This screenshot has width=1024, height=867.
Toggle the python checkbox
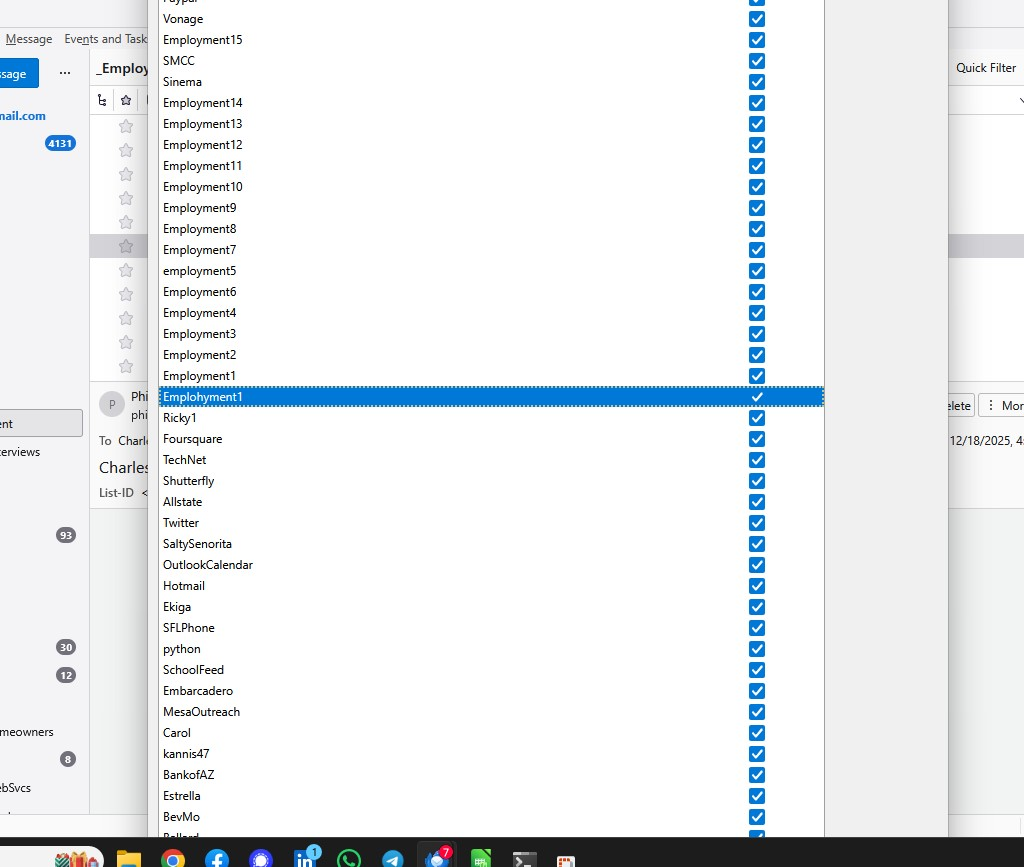click(x=757, y=649)
